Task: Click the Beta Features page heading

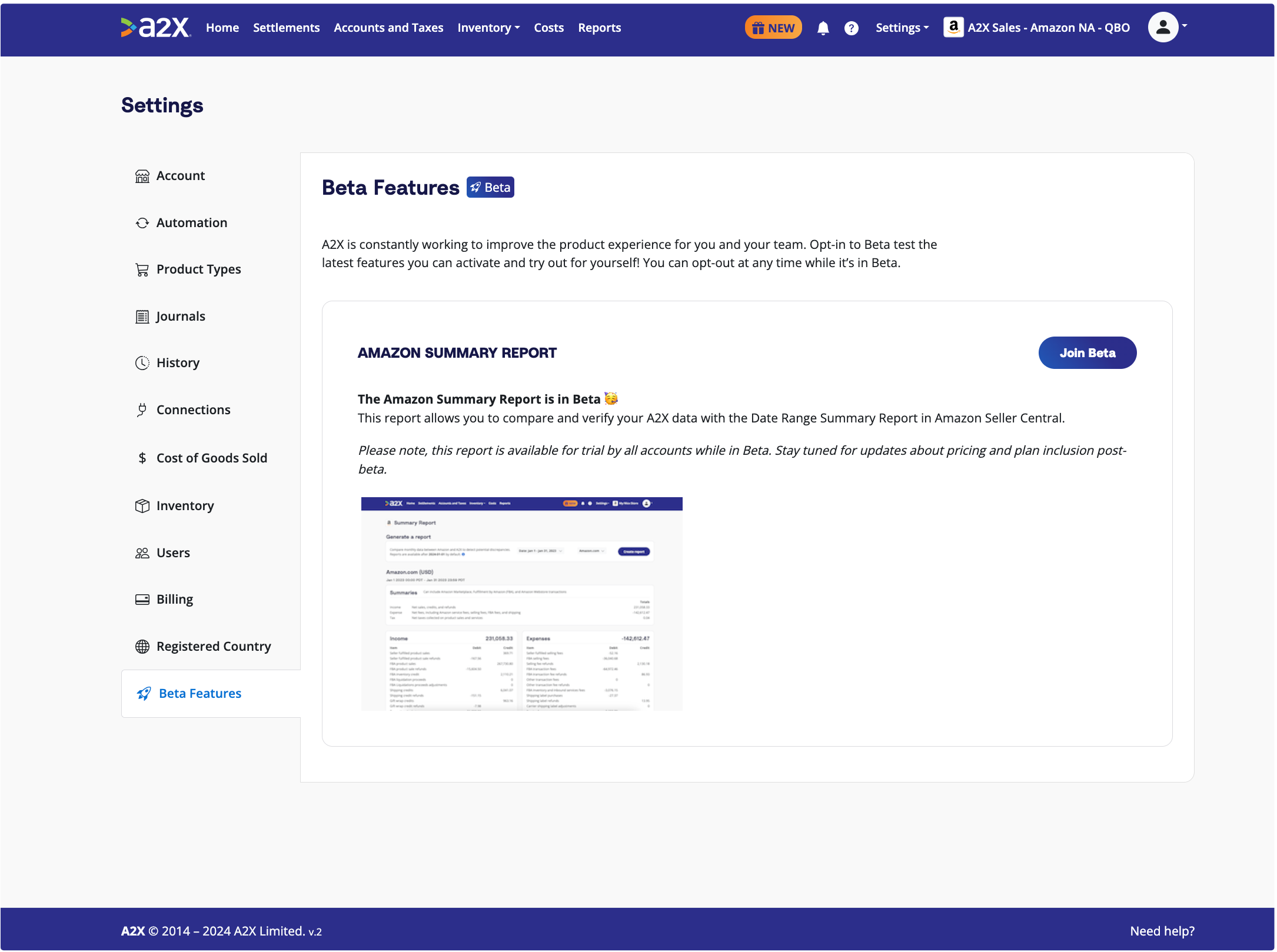Action: pos(390,188)
